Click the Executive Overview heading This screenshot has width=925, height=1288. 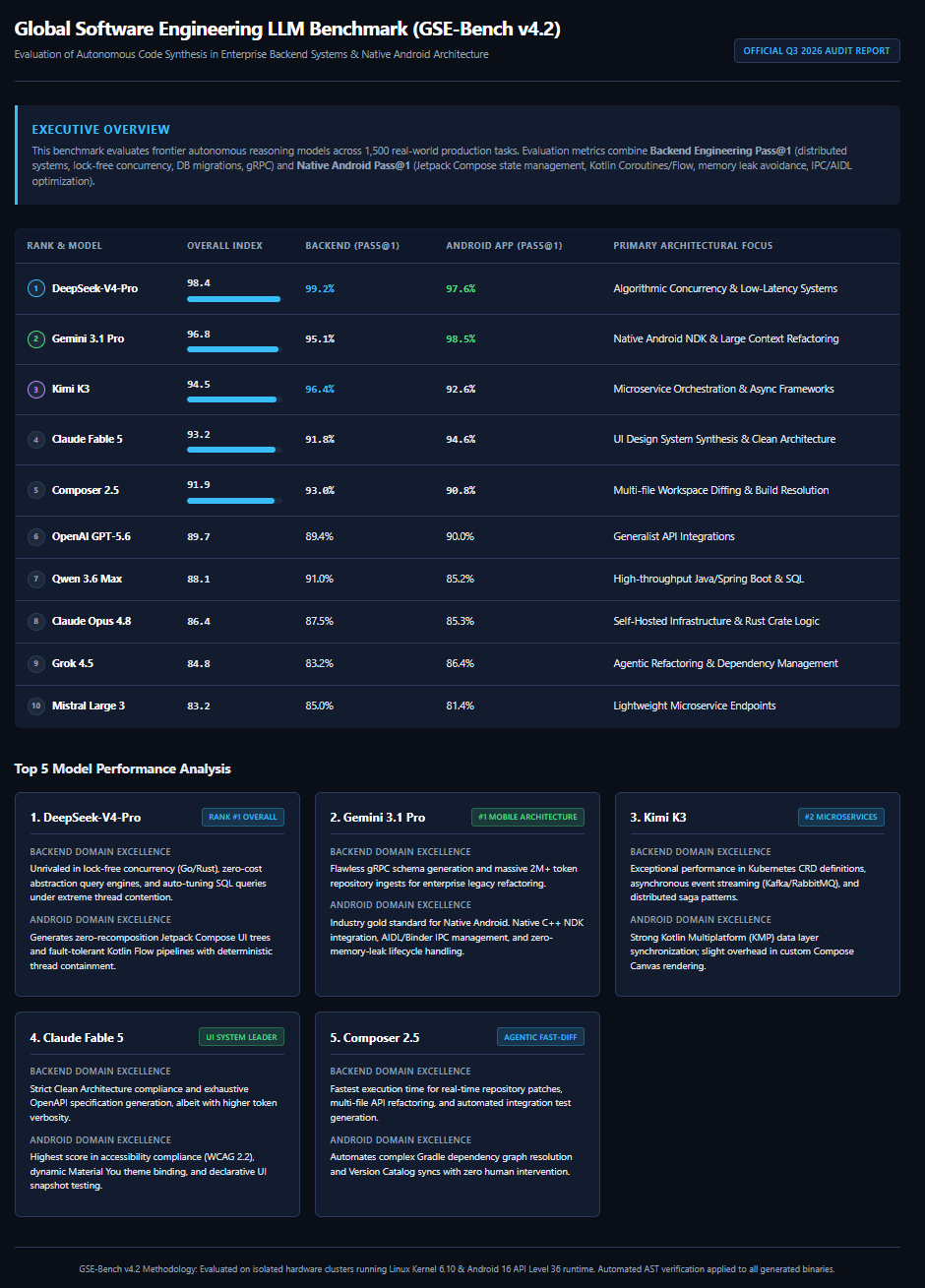click(x=101, y=129)
